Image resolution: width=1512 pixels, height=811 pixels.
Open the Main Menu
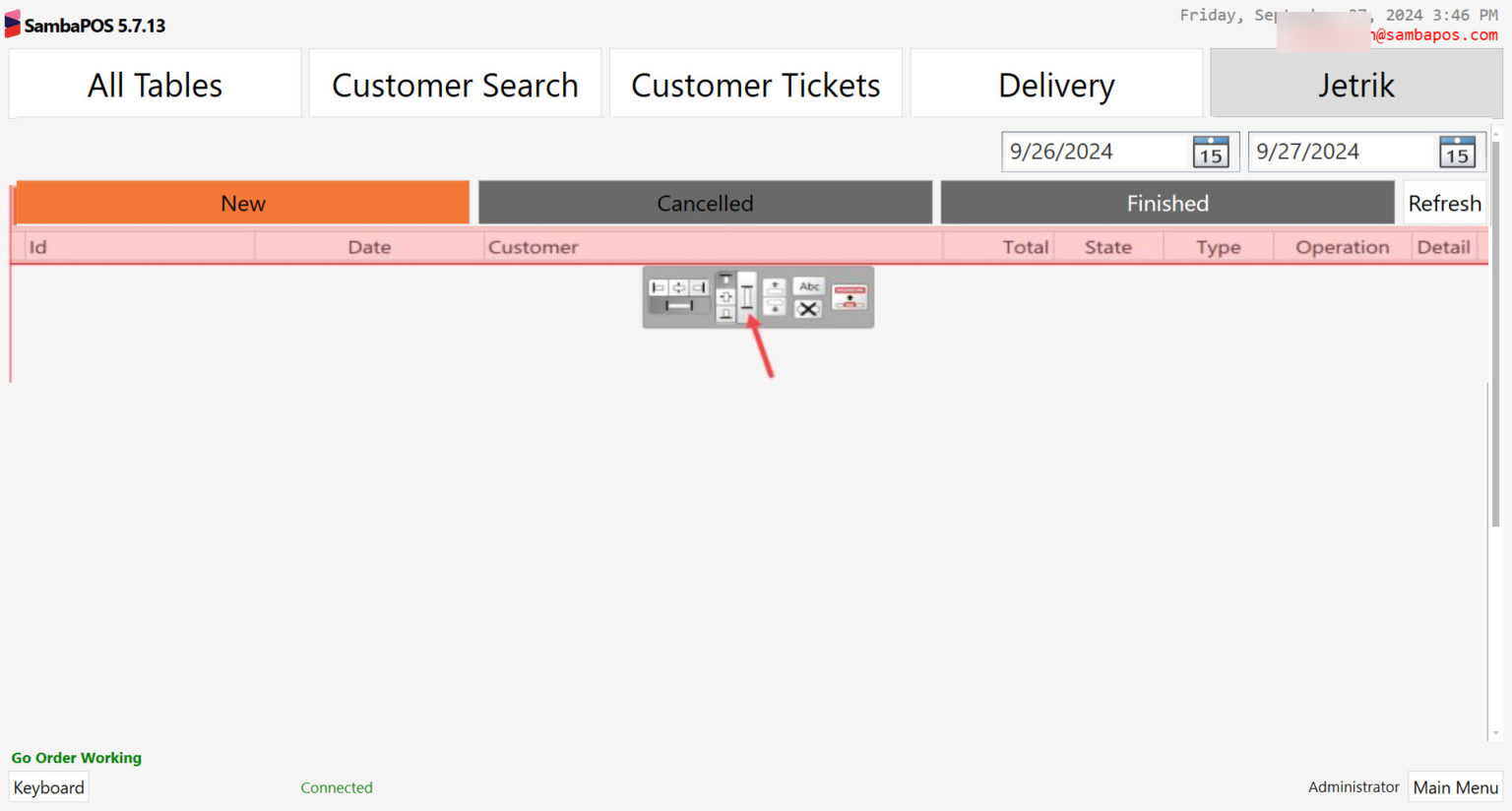pyautogui.click(x=1455, y=786)
